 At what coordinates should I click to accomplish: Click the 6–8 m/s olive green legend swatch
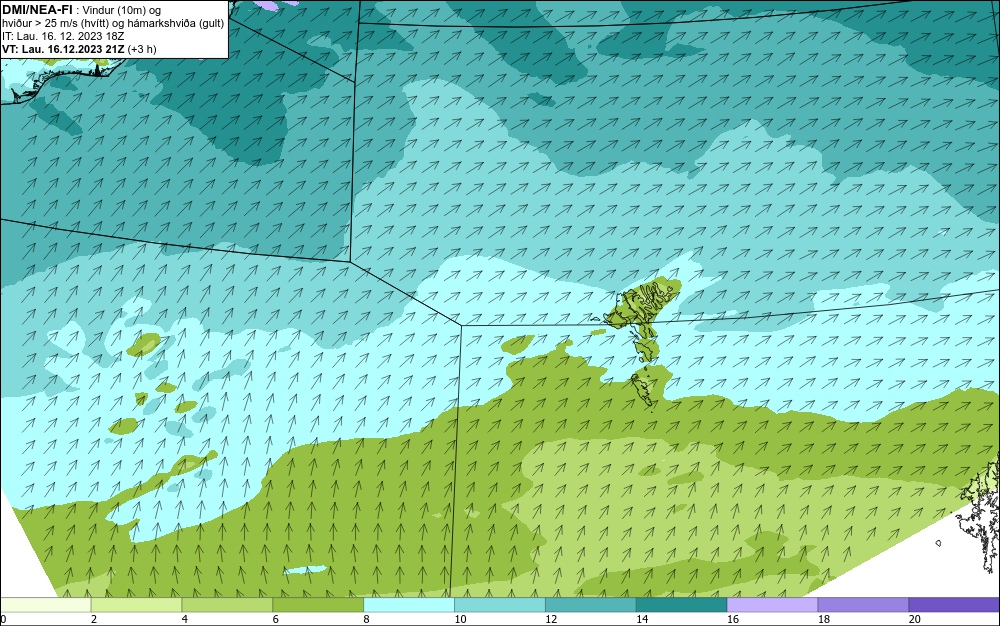click(318, 605)
